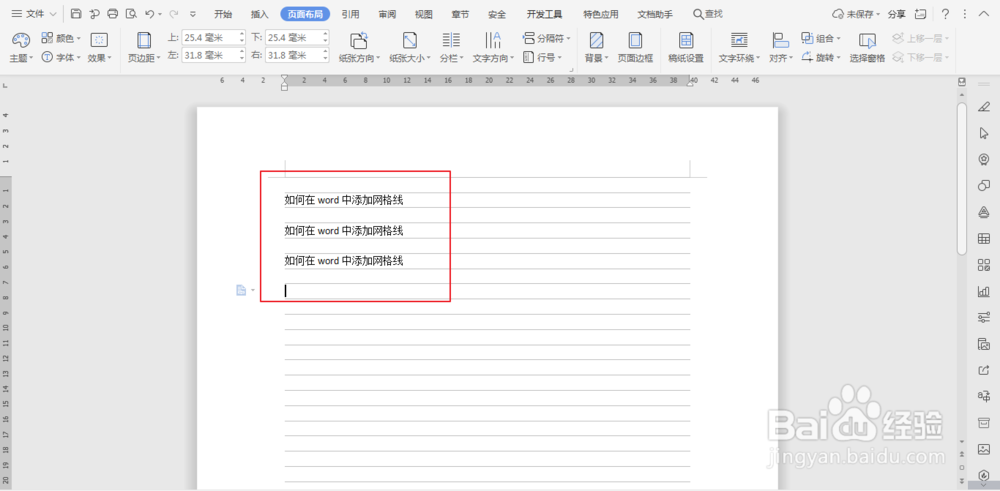Click the Print icon in quick access toolbar
Image resolution: width=1000 pixels, height=491 pixels.
[113, 13]
